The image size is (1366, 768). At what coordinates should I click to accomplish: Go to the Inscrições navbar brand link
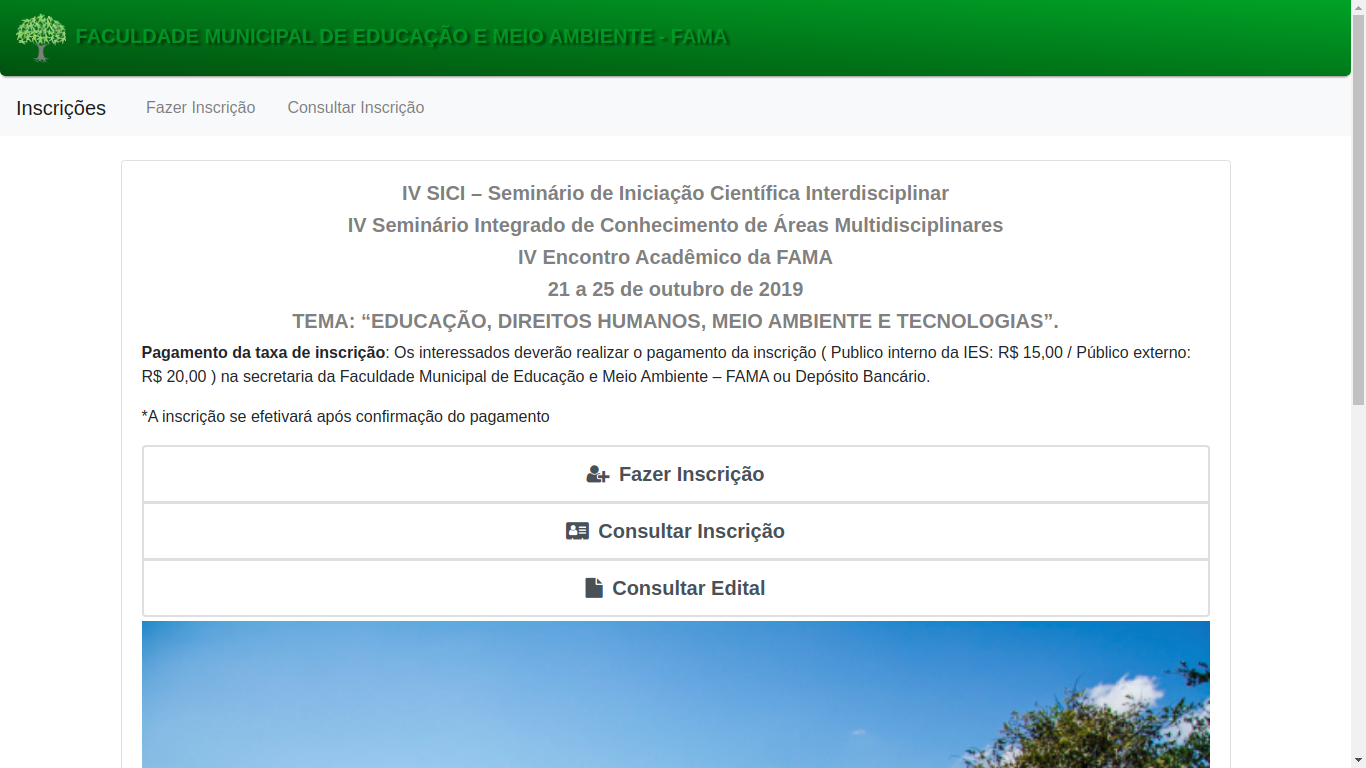point(61,108)
